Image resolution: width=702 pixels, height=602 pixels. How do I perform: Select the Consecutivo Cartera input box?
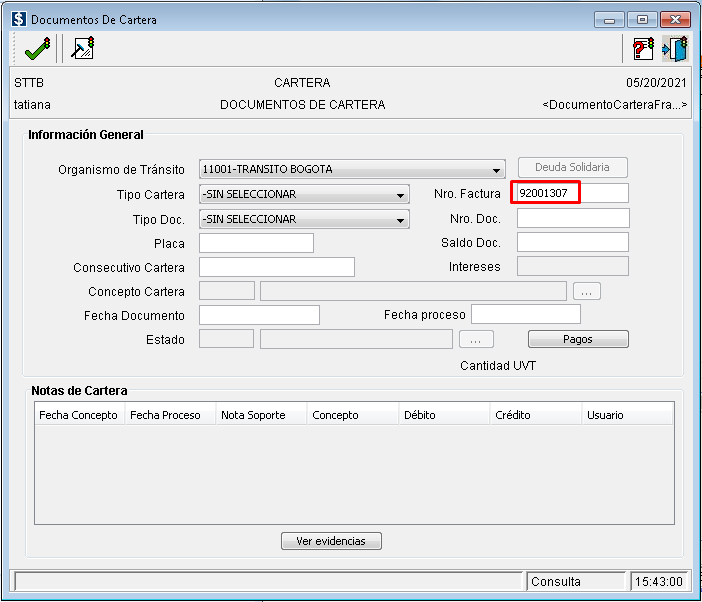277,267
